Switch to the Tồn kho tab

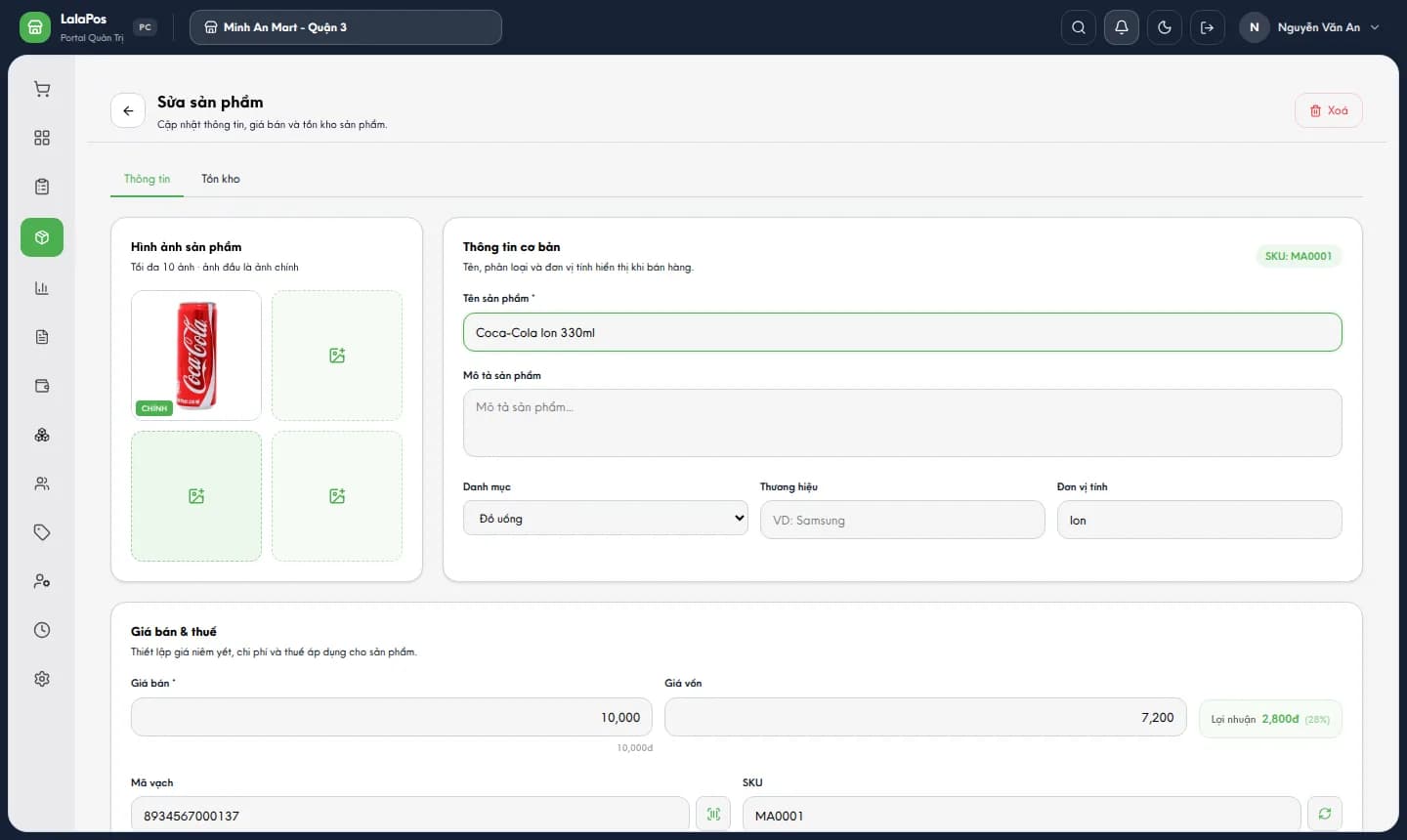221,179
